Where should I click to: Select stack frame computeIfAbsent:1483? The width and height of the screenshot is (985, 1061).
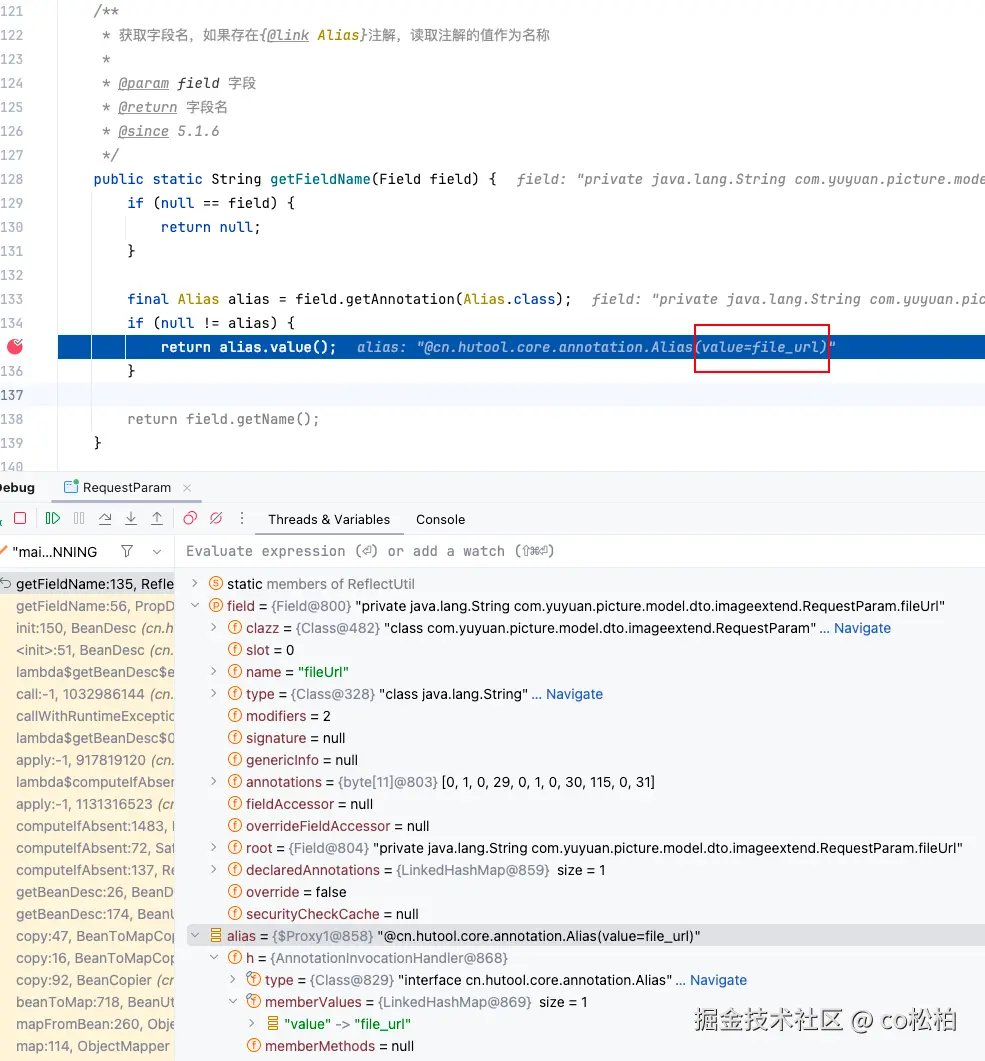pyautogui.click(x=88, y=826)
